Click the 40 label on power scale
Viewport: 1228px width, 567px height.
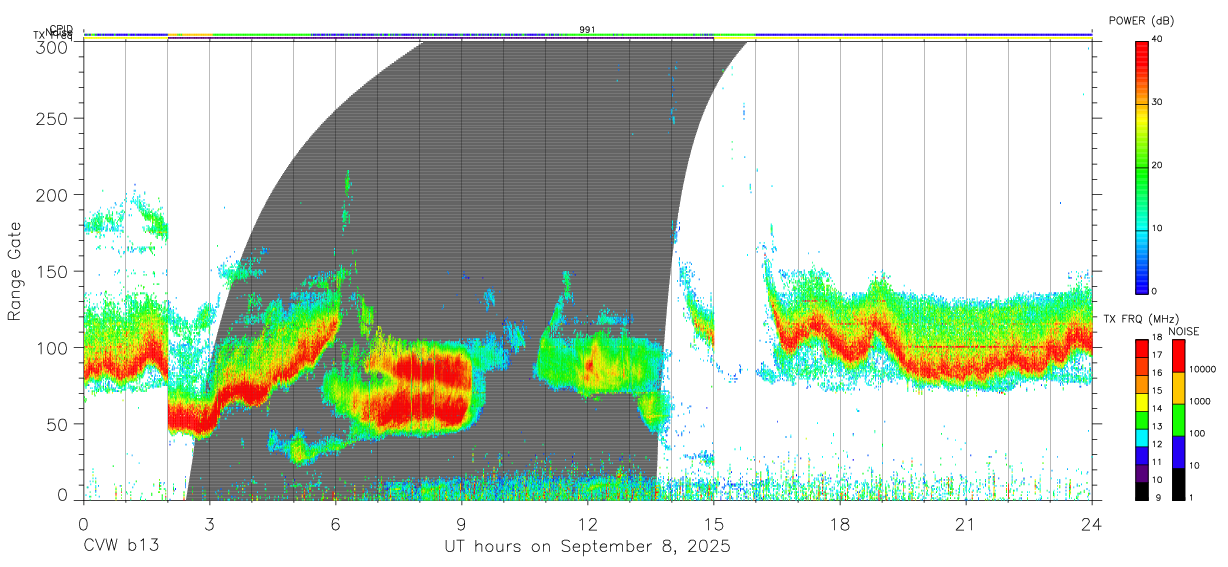coord(1158,39)
